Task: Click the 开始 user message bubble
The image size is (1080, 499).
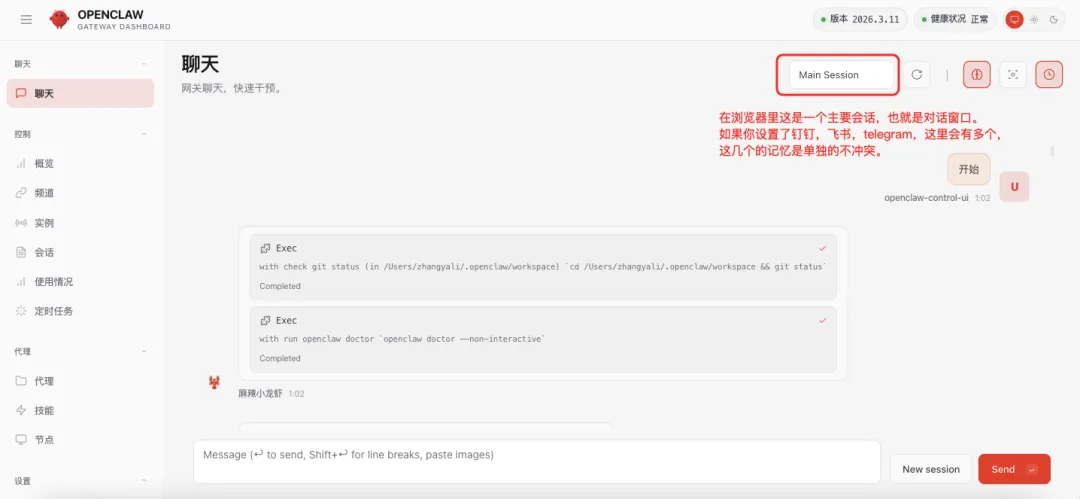Action: tap(968, 170)
